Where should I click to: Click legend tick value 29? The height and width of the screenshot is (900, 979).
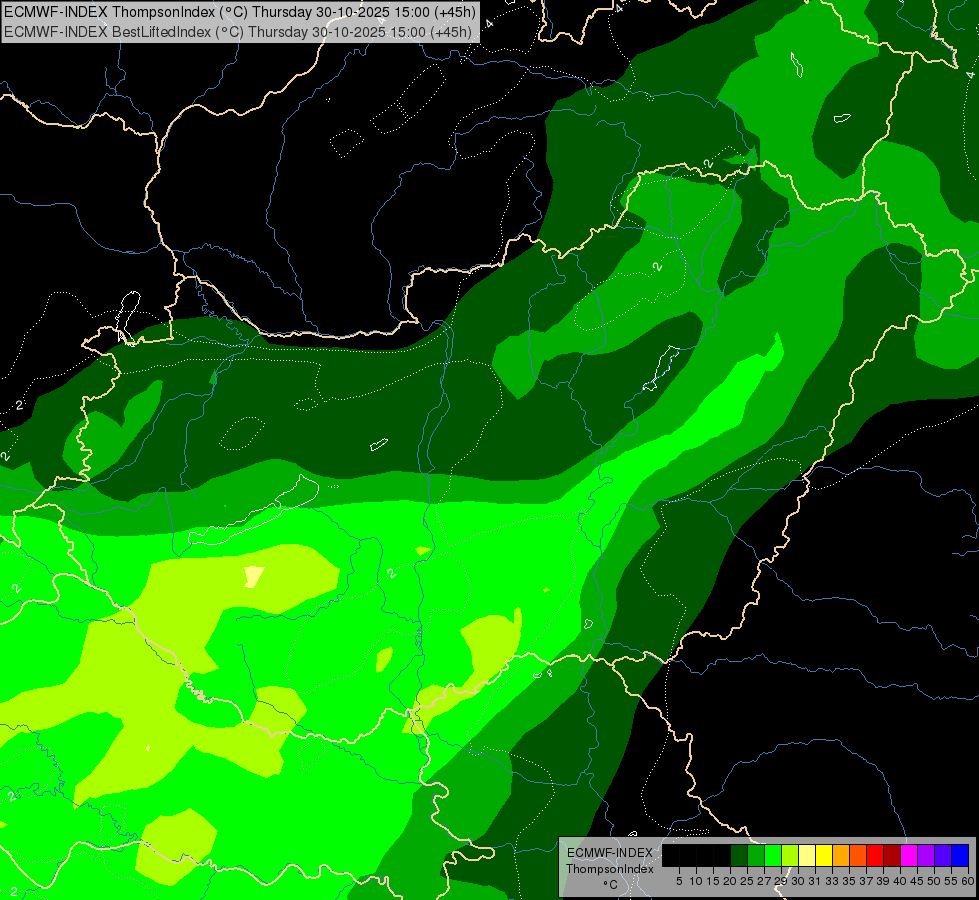(x=781, y=881)
